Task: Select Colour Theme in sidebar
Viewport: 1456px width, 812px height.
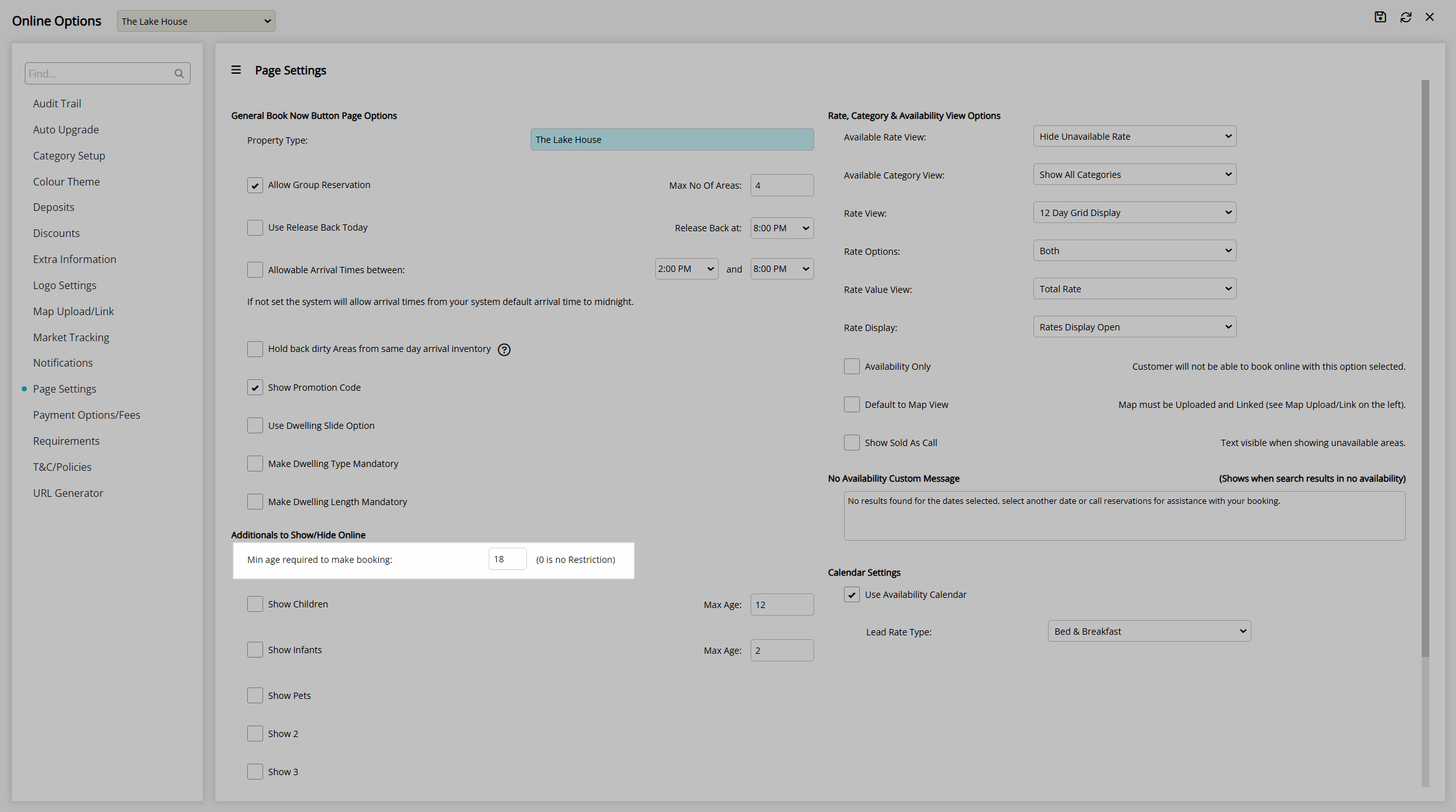Action: [x=67, y=182]
